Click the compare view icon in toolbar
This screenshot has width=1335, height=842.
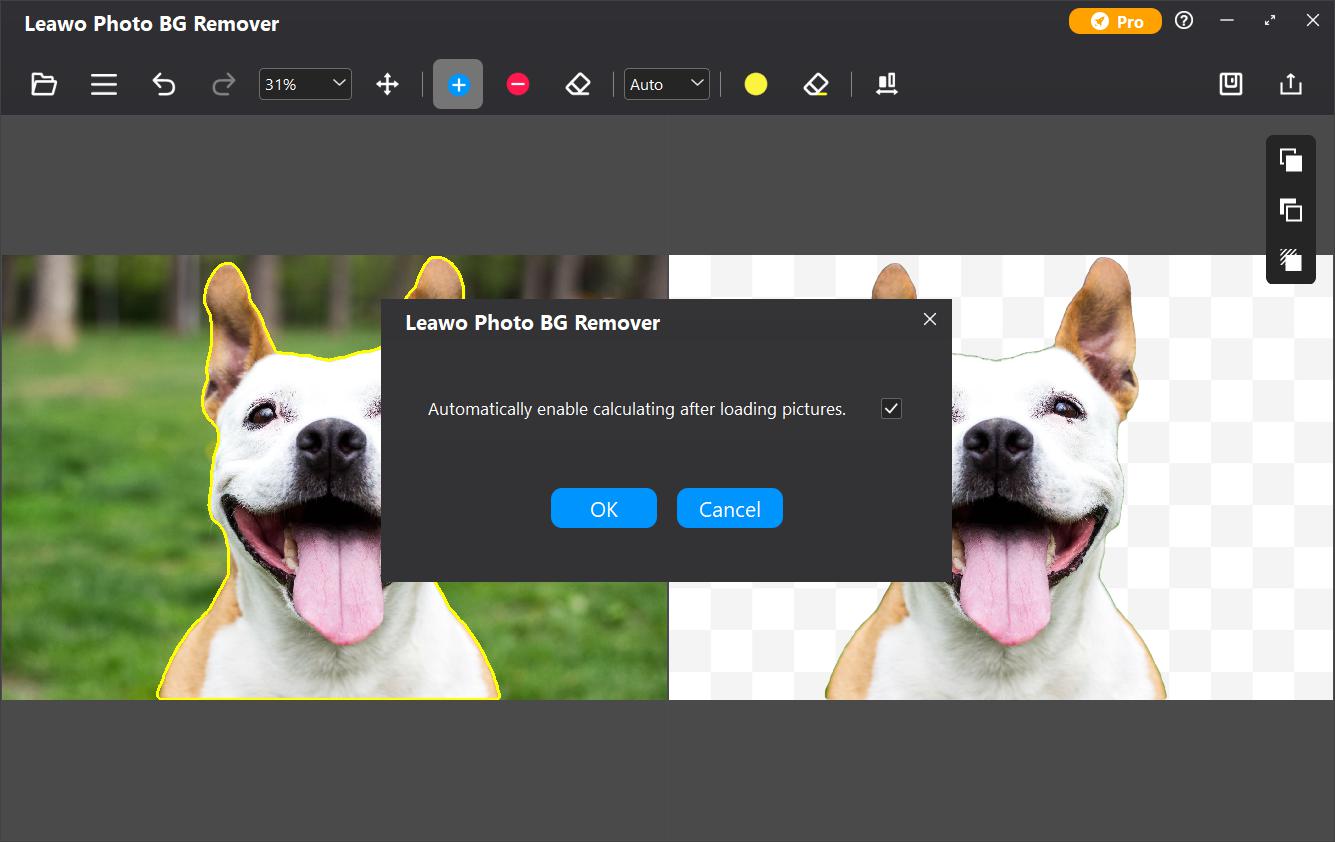pyautogui.click(x=886, y=85)
